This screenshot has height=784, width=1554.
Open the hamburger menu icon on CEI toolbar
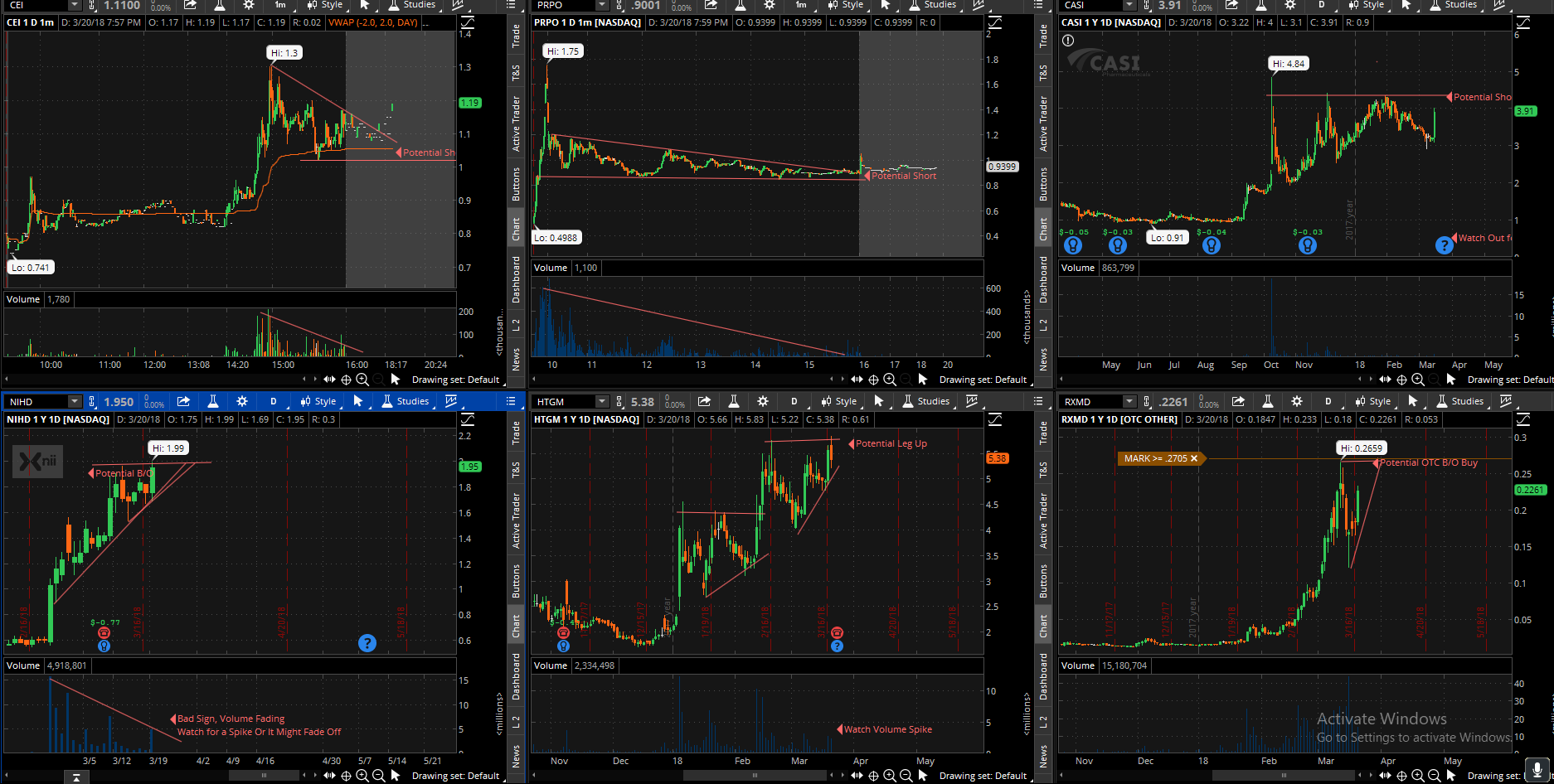coord(512,6)
